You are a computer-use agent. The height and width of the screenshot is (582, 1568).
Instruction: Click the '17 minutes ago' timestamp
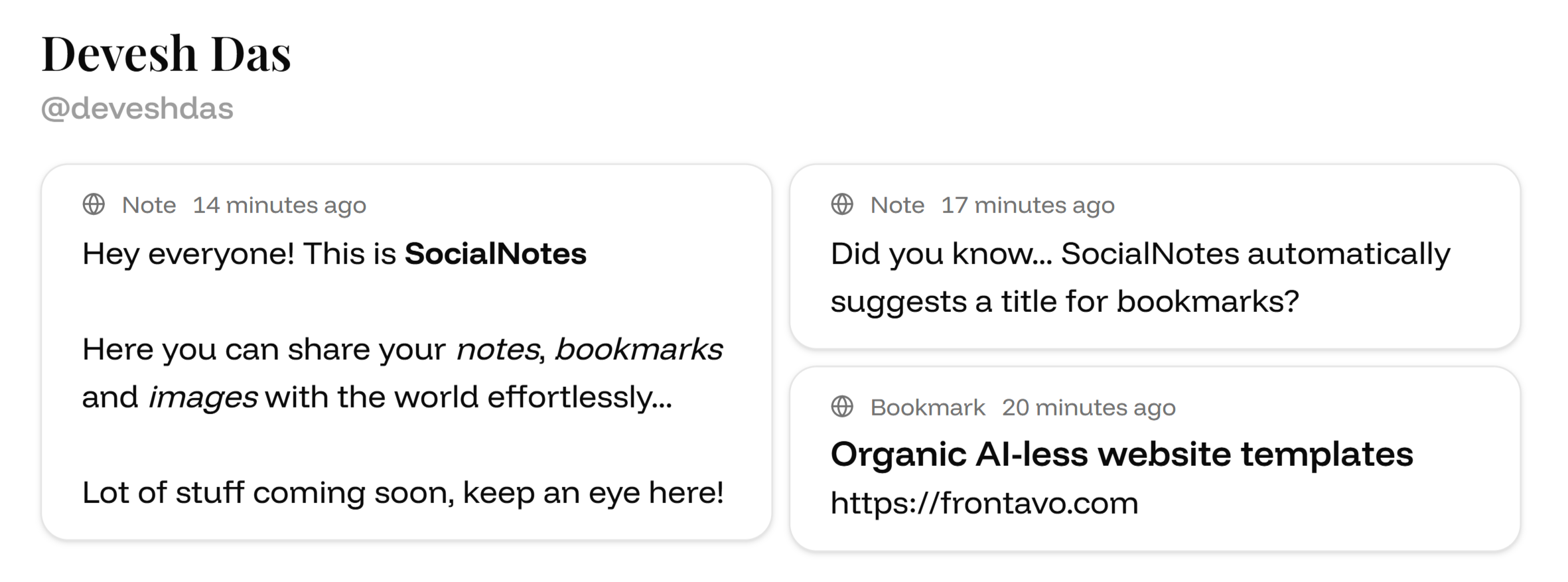(x=1028, y=205)
